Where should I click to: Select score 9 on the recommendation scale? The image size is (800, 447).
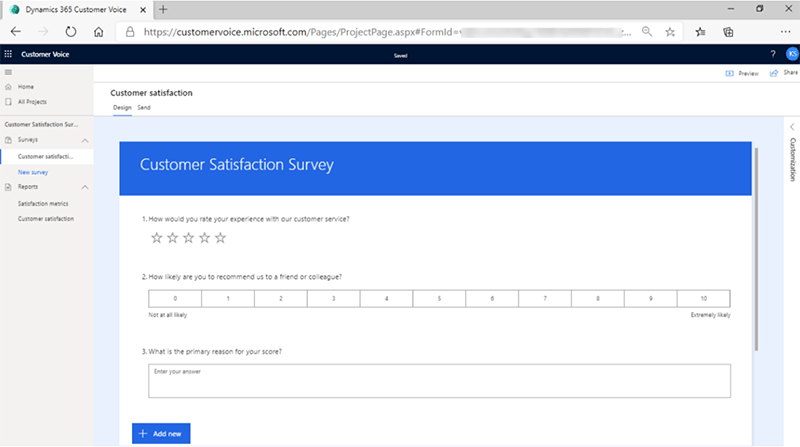tap(651, 299)
